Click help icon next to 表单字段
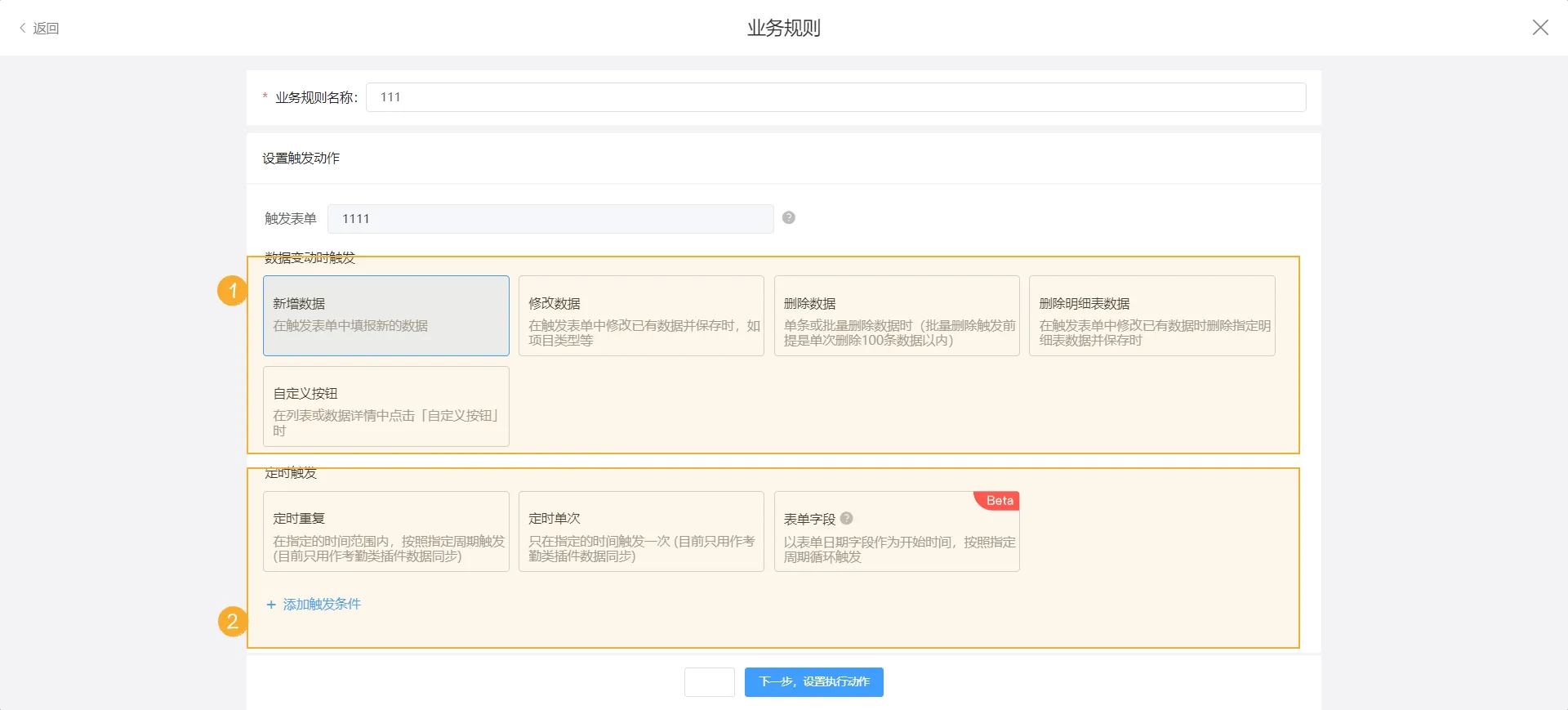Screen dimensions: 1568x710 [847, 518]
